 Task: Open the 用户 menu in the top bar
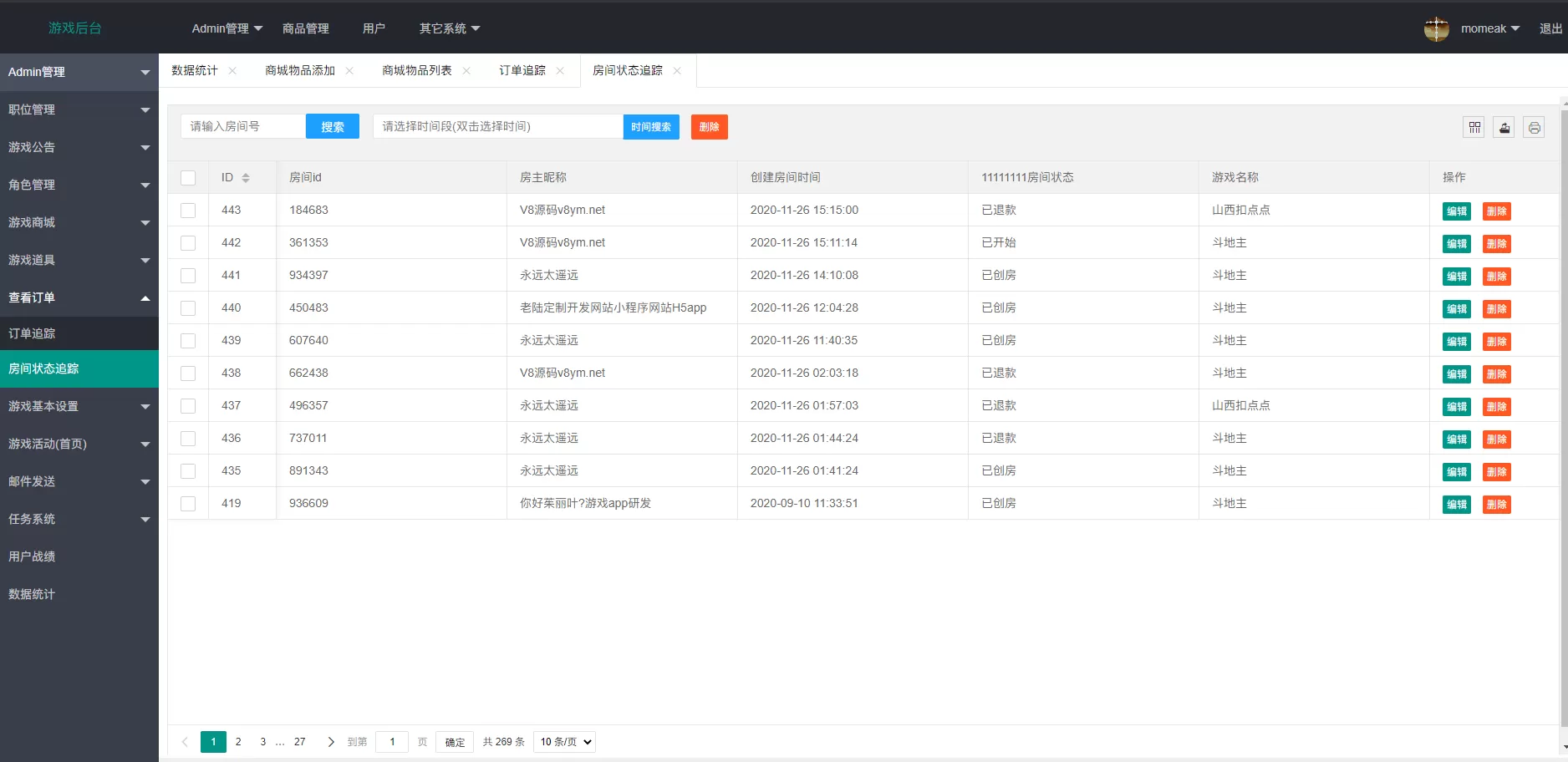(374, 28)
